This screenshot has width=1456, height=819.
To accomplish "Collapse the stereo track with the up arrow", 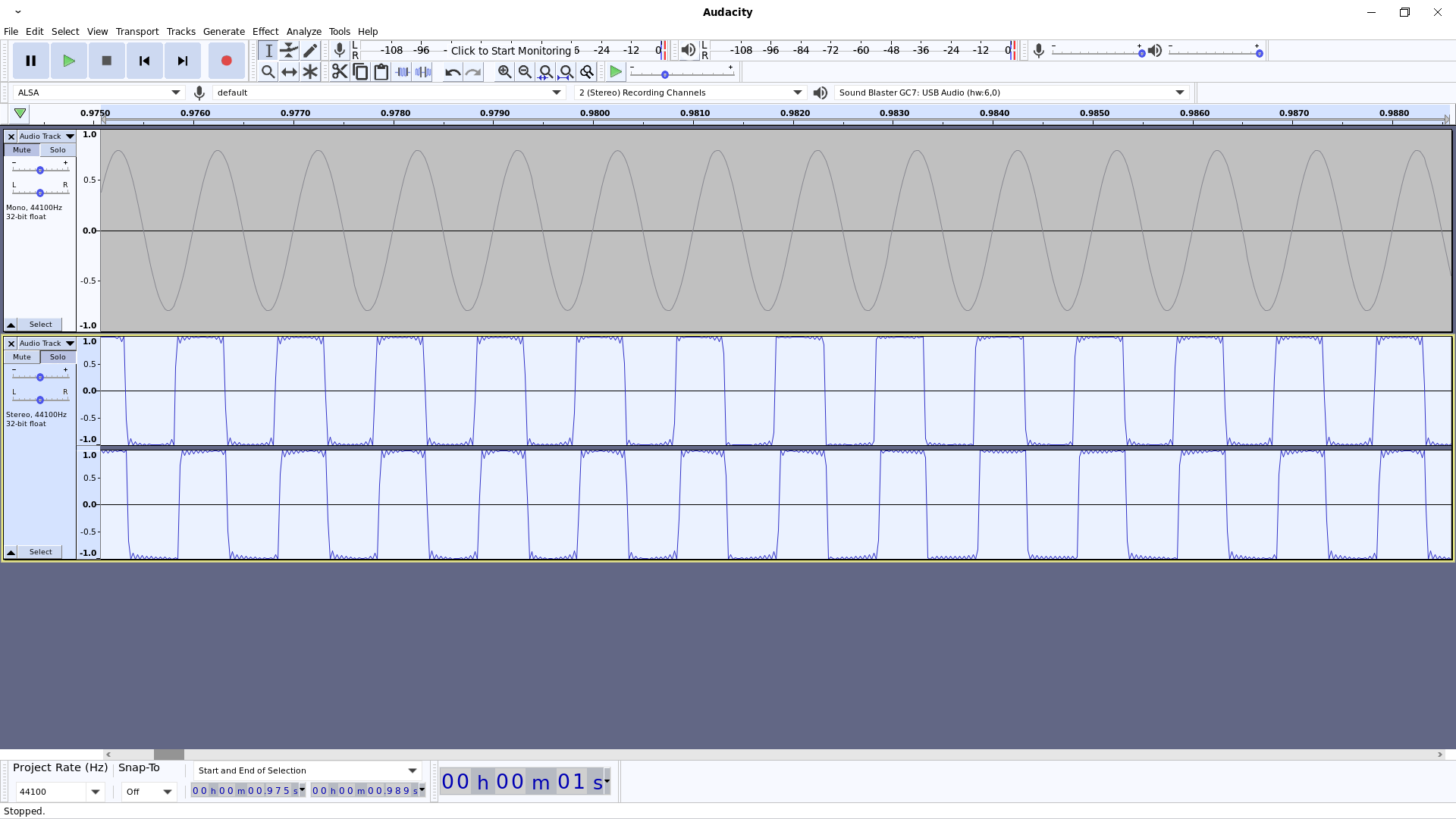I will coord(11,552).
